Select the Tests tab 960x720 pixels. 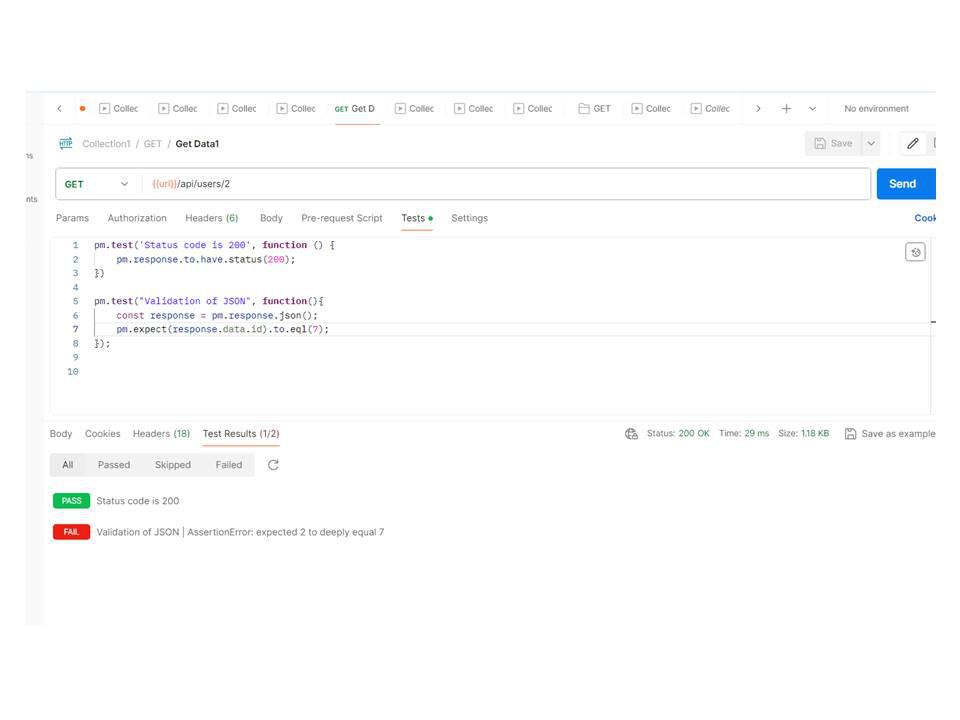(x=417, y=218)
